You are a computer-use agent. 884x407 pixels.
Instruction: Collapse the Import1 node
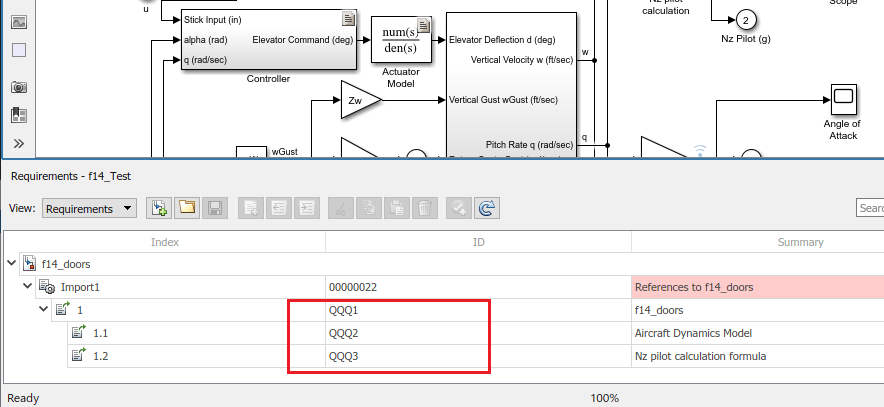point(27,286)
